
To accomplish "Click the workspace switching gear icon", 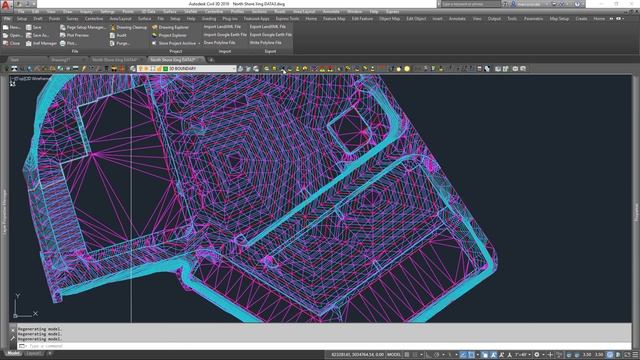I will point(537,355).
